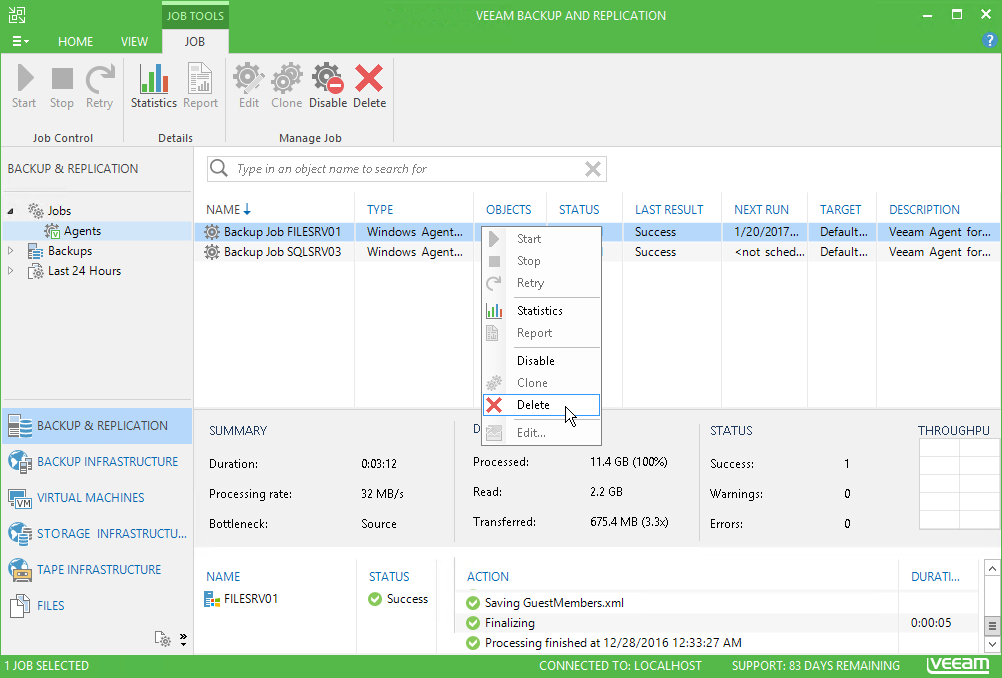The height and width of the screenshot is (678, 1002).
Task: Choose Stop in the context menu
Action: click(541, 261)
